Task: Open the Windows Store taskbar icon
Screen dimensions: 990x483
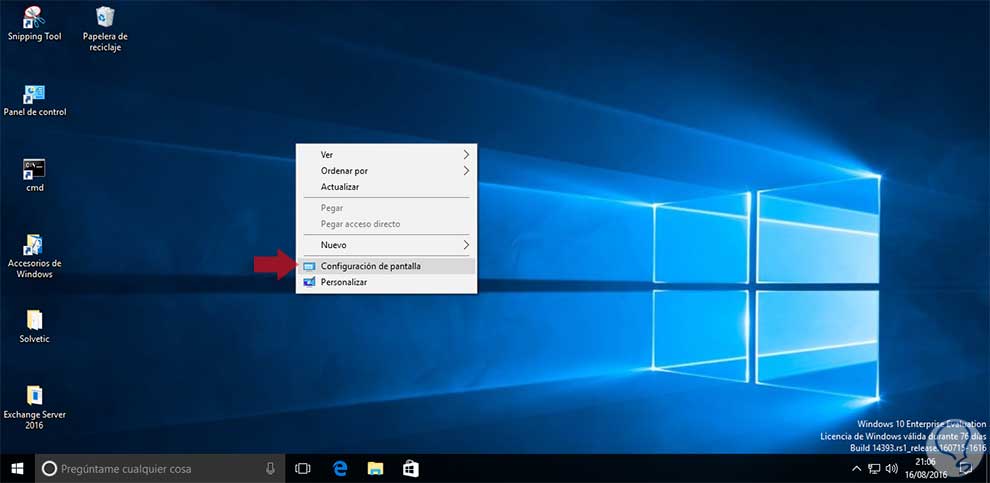Action: 411,468
